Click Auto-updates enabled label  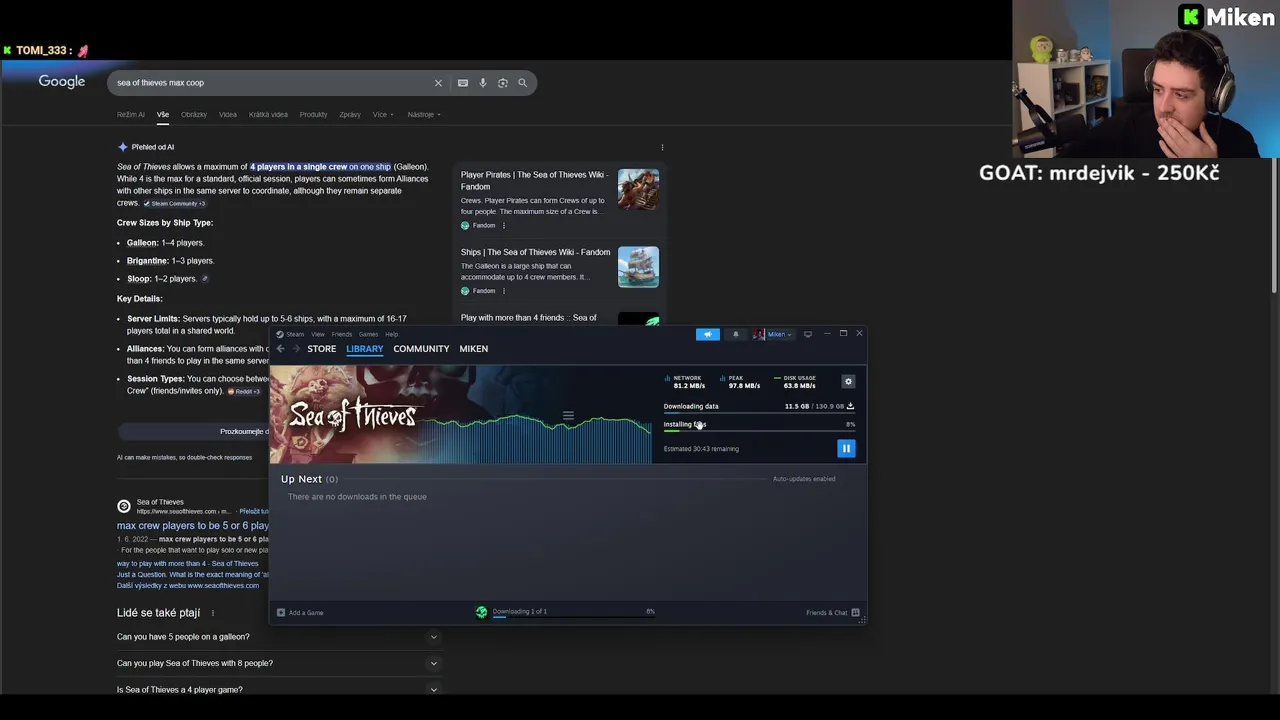coord(804,479)
